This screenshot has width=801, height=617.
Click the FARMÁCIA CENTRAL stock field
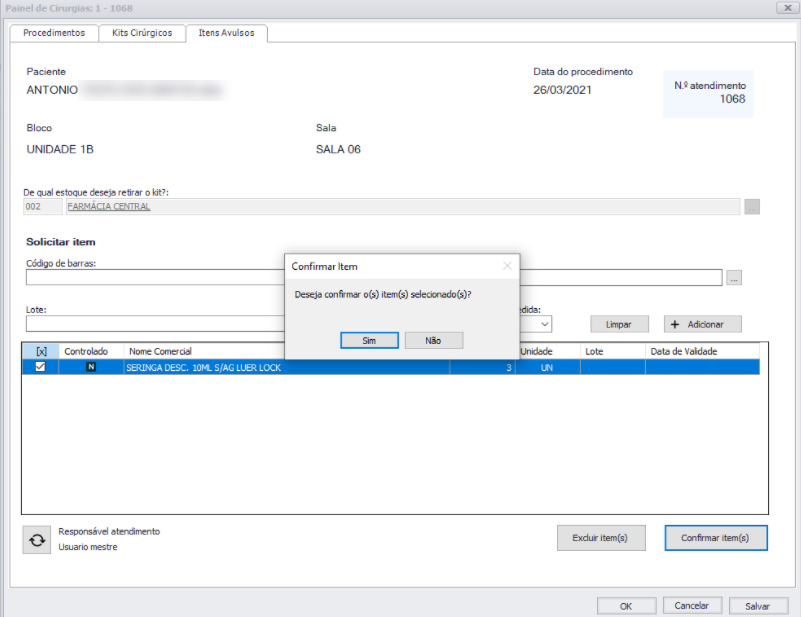coord(403,206)
